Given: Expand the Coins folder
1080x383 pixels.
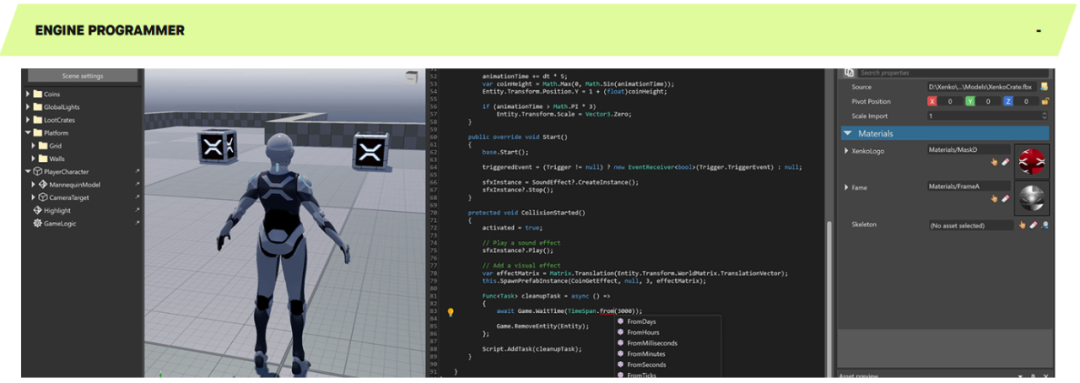Looking at the screenshot, I should pyautogui.click(x=28, y=94).
